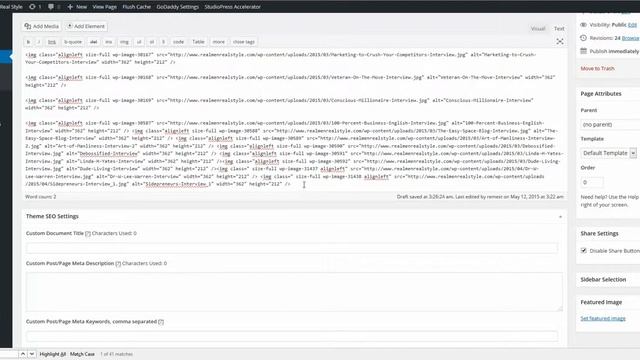Click the Custom Document Title field
The height and width of the screenshot is (360, 640).
[x=292, y=248]
